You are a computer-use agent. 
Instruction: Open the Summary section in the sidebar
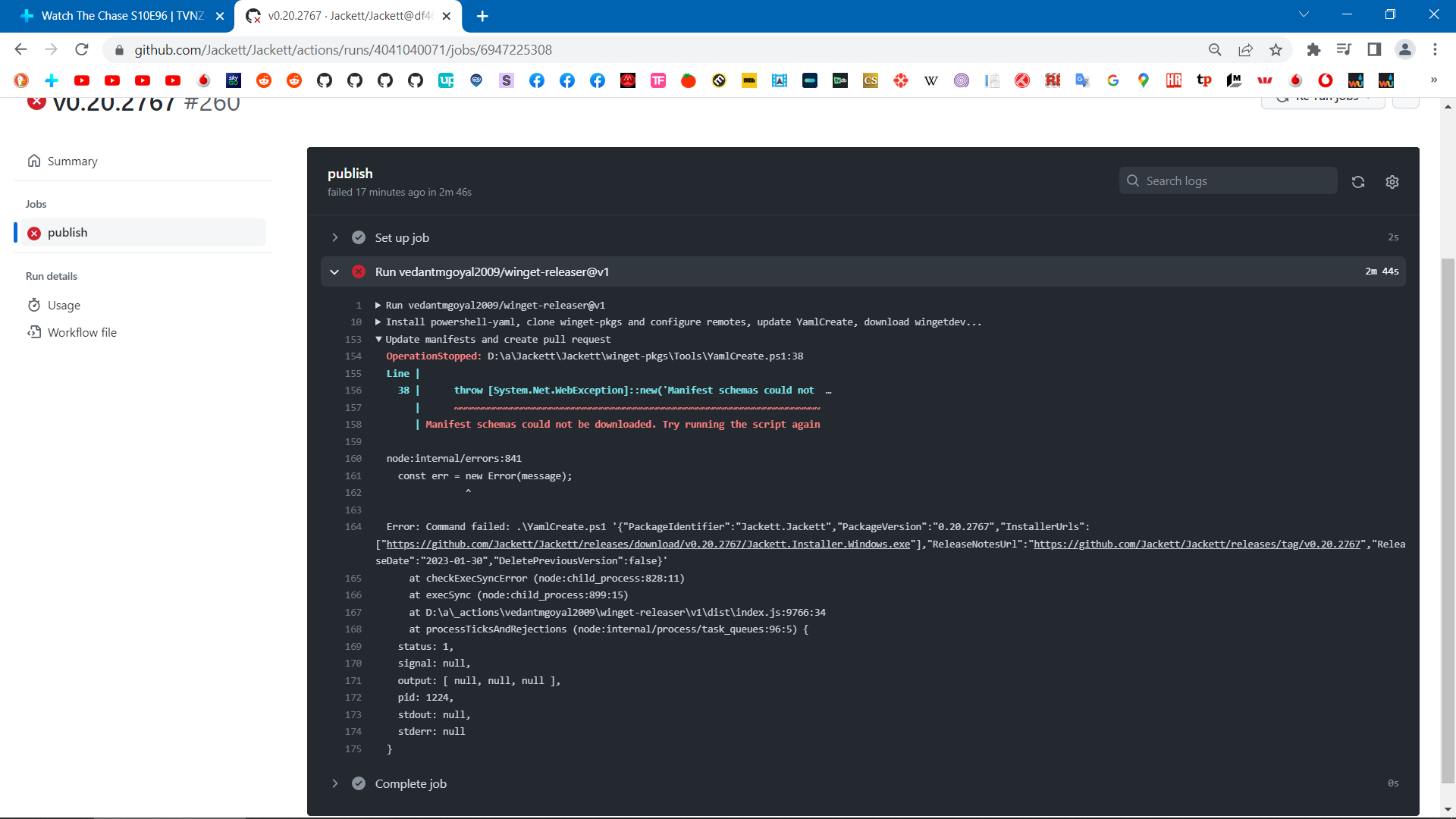point(73,161)
